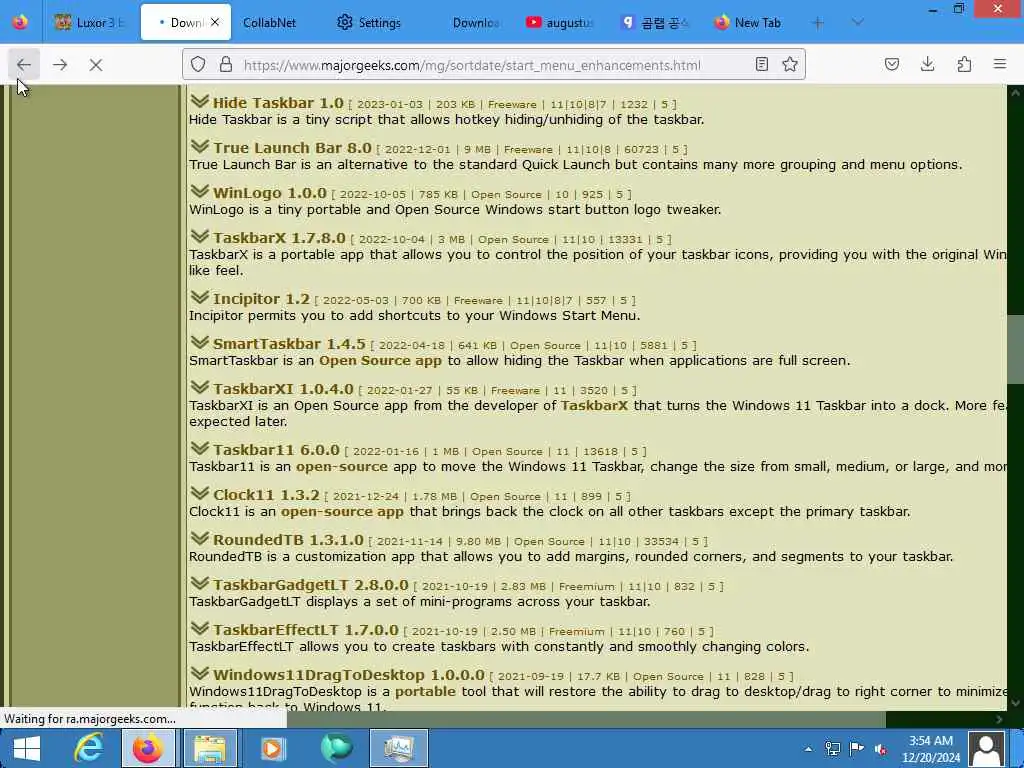The height and width of the screenshot is (768, 1024).
Task: Expand details arrow for Clock11 1.3.2
Action: (199, 493)
